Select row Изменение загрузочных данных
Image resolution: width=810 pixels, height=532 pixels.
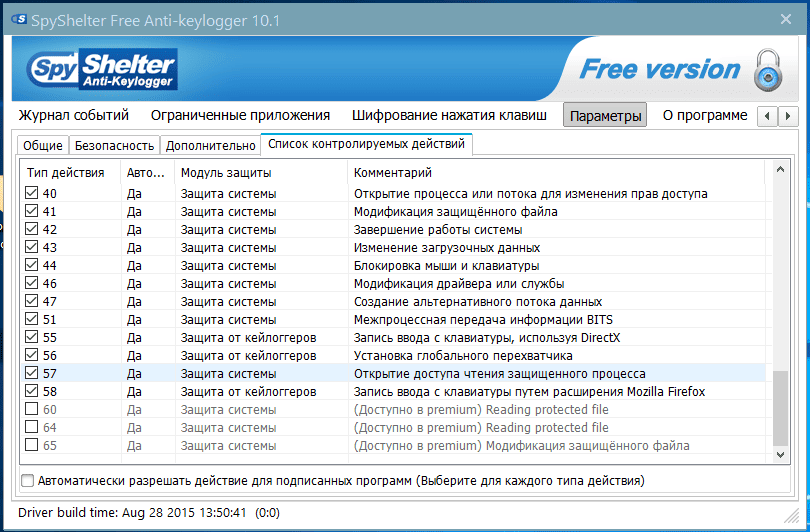(x=393, y=247)
